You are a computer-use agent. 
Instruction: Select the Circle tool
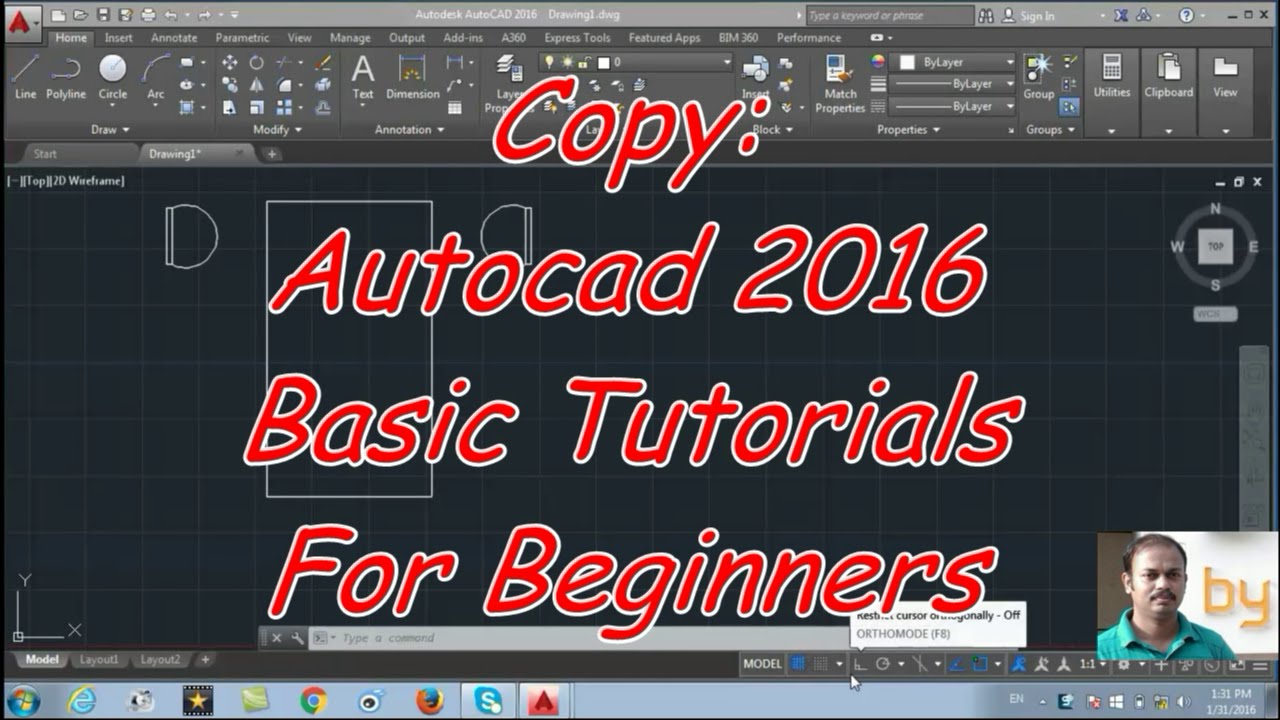[112, 77]
